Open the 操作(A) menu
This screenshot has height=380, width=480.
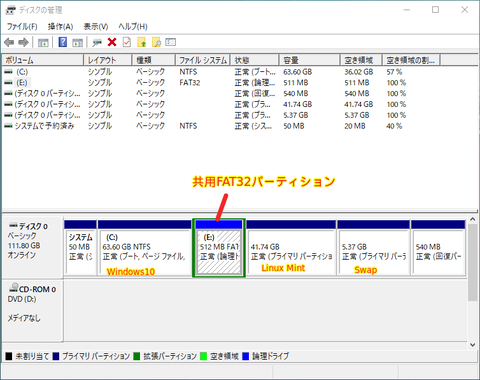[x=60, y=26]
